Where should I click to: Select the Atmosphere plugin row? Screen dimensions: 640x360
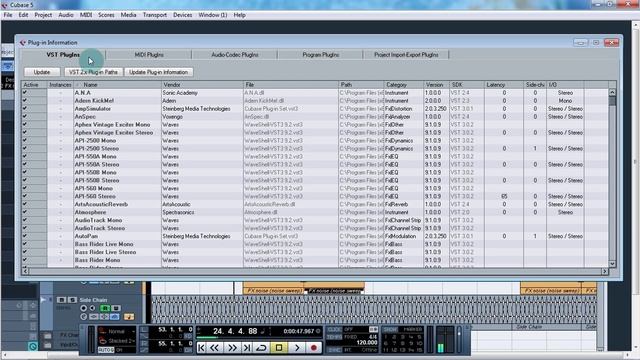coord(315,212)
